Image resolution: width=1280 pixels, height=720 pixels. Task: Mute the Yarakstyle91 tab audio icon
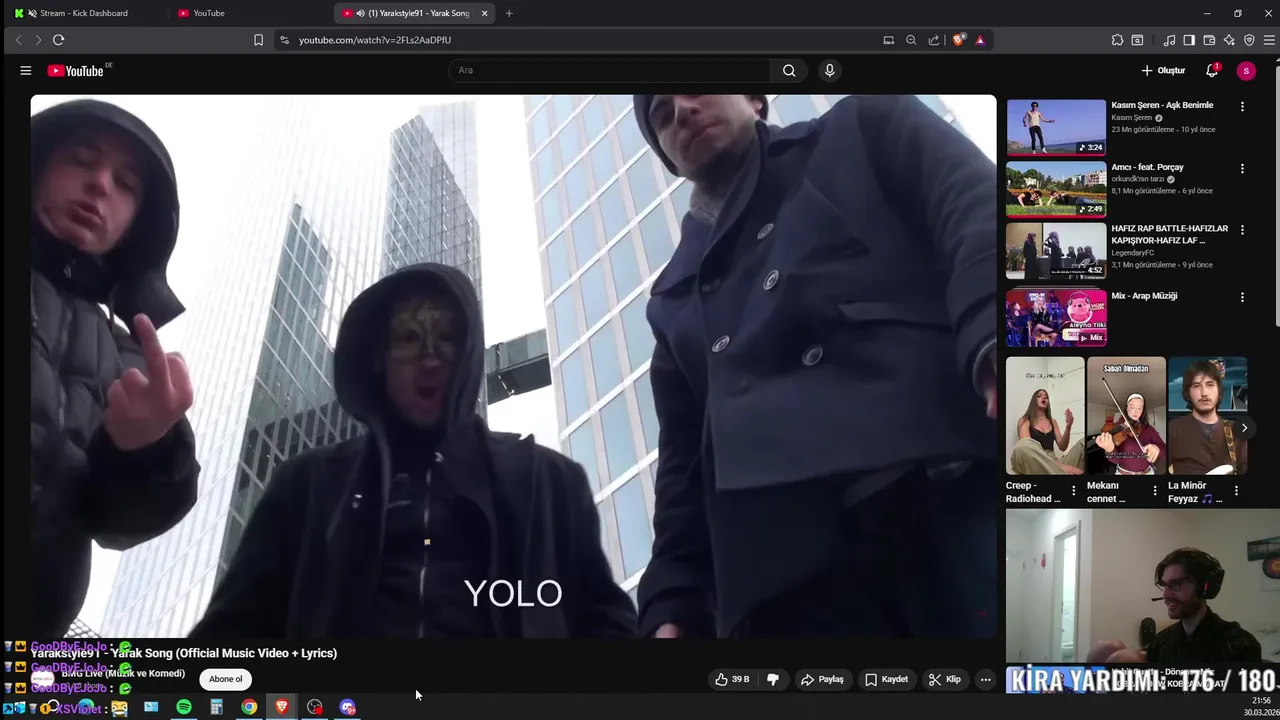point(360,13)
